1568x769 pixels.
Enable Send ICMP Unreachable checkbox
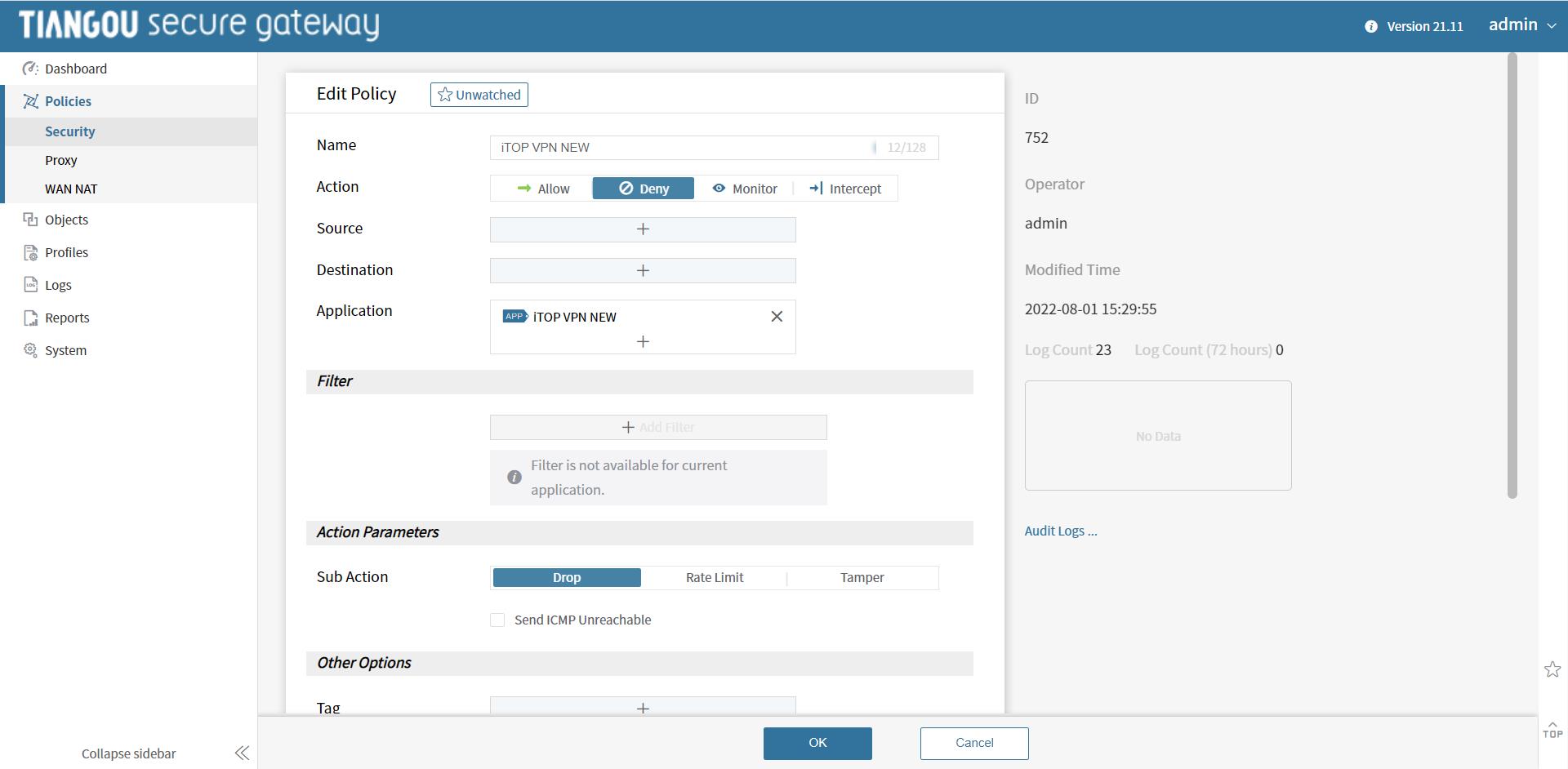tap(497, 620)
